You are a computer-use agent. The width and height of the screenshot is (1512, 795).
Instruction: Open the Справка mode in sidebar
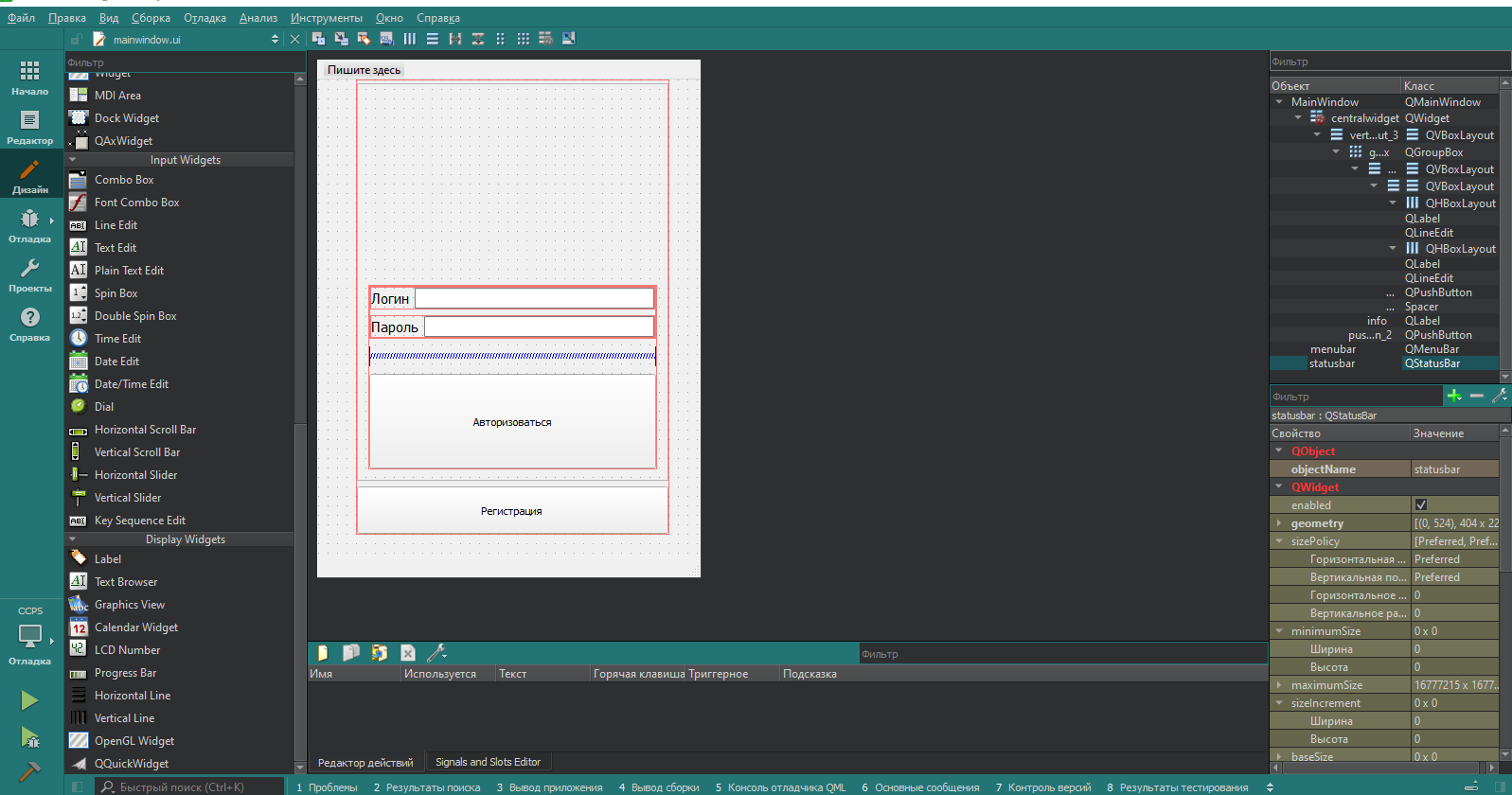pos(30,324)
